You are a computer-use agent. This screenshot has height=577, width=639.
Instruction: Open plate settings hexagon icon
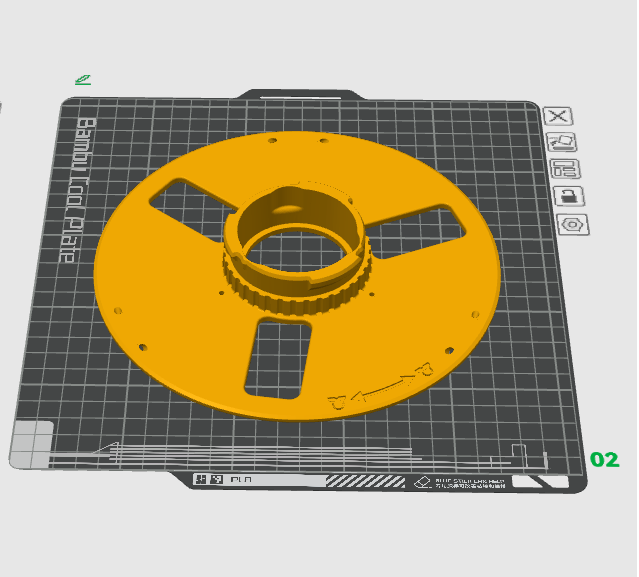click(573, 224)
